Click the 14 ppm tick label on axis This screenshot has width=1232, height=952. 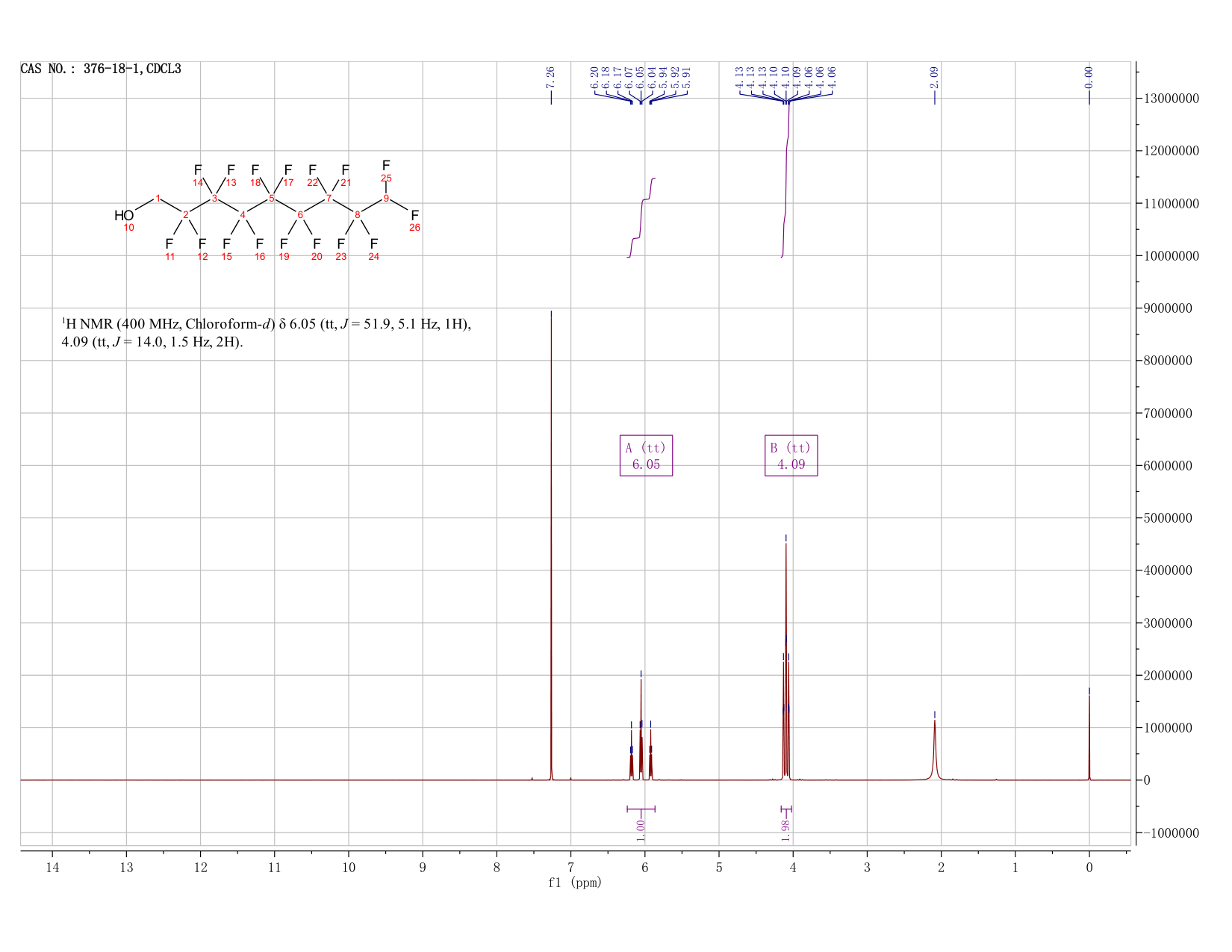tap(52, 867)
